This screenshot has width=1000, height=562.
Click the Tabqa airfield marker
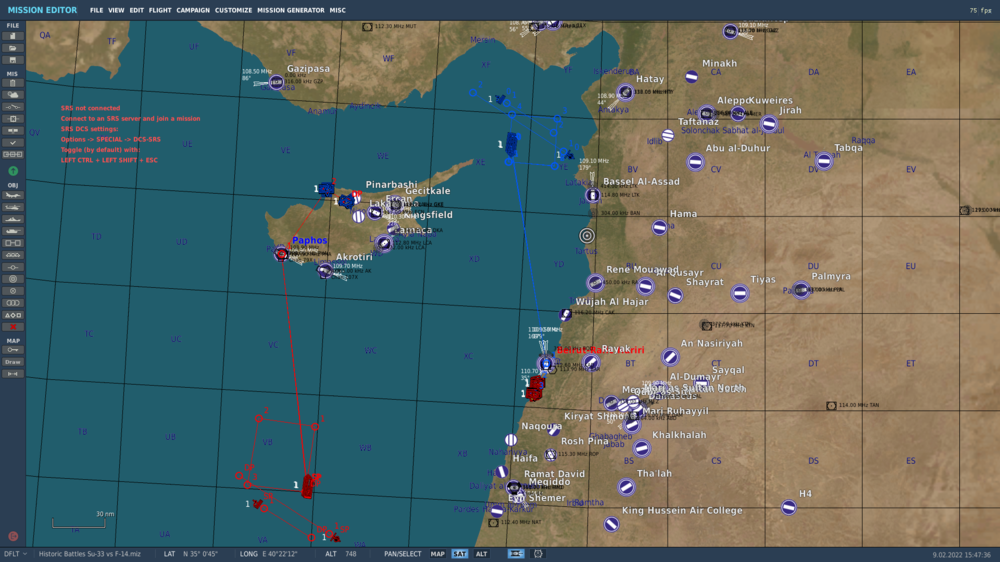(824, 161)
